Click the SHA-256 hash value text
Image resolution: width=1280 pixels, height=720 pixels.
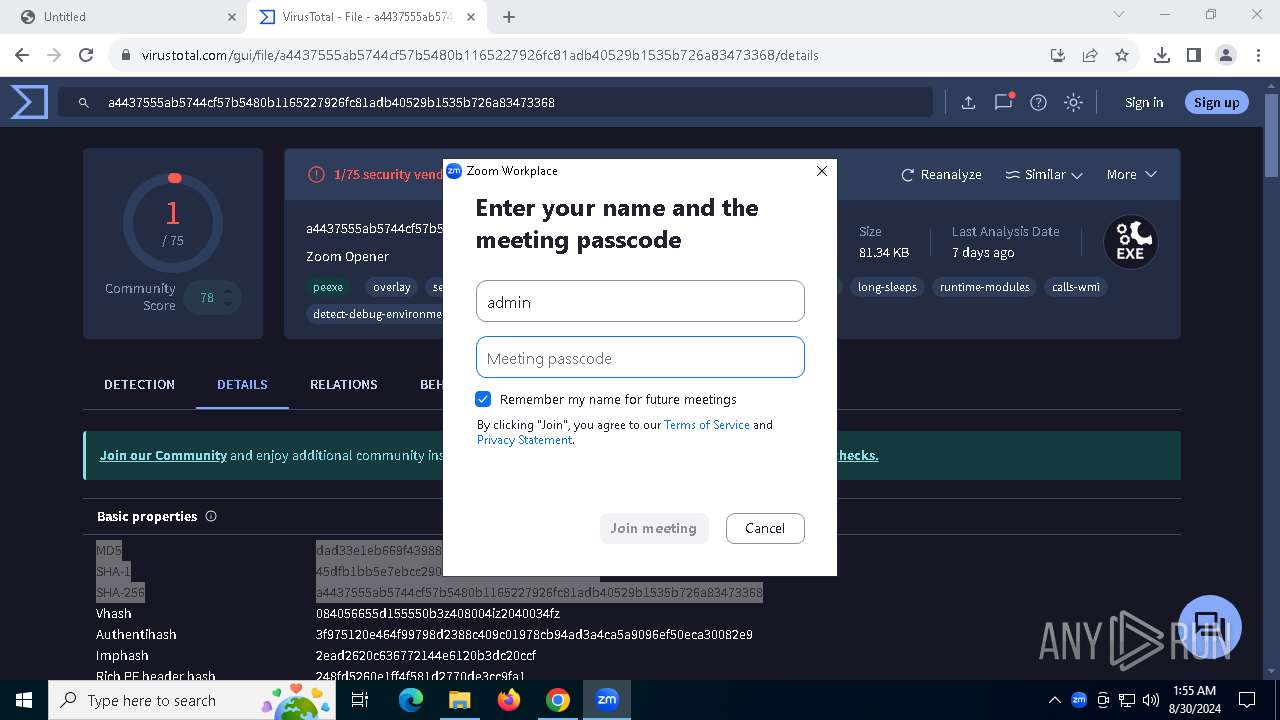point(539,593)
